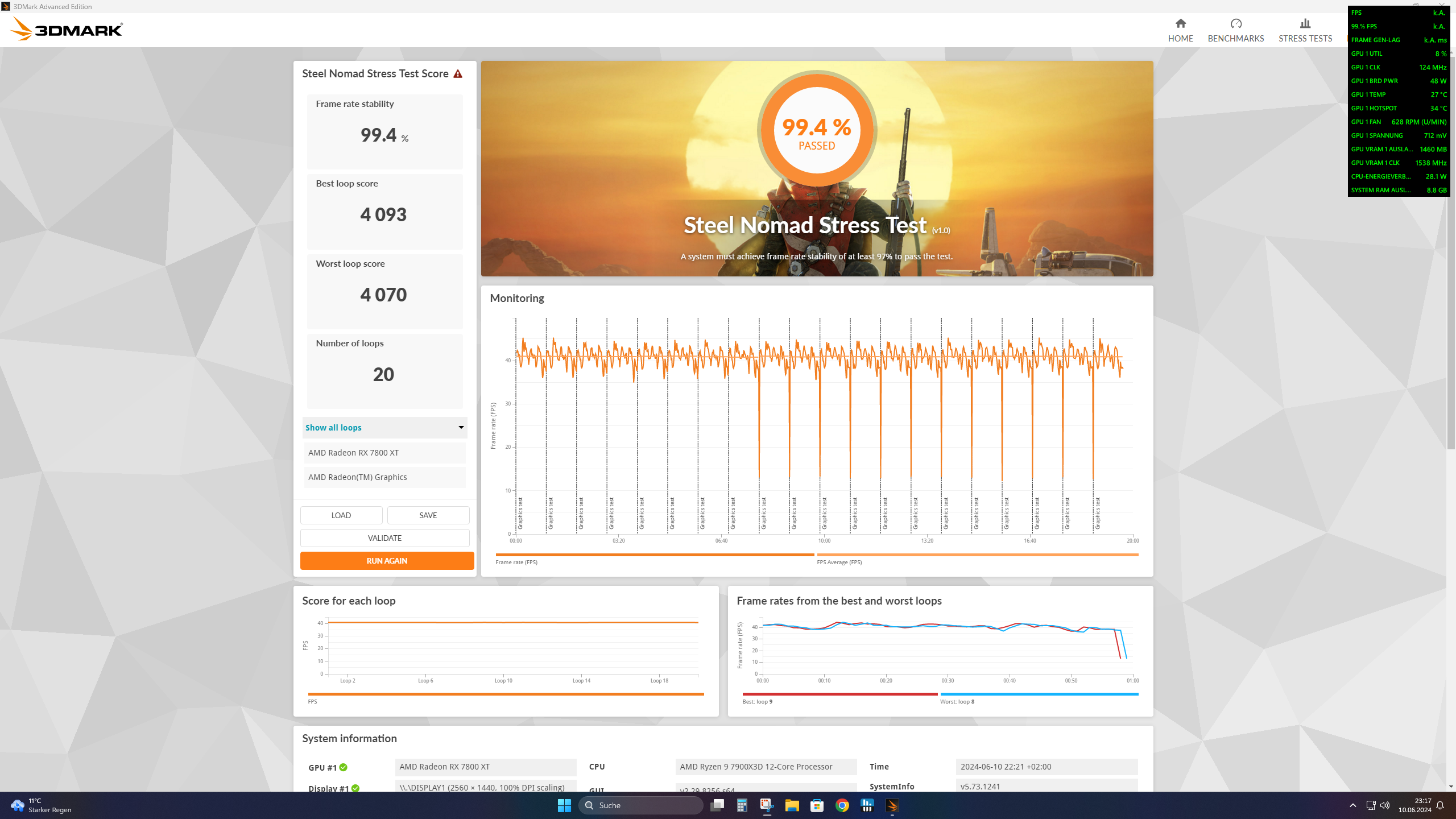Screen dimensions: 1456x819
Task: Click the SAVE button
Action: point(428,515)
